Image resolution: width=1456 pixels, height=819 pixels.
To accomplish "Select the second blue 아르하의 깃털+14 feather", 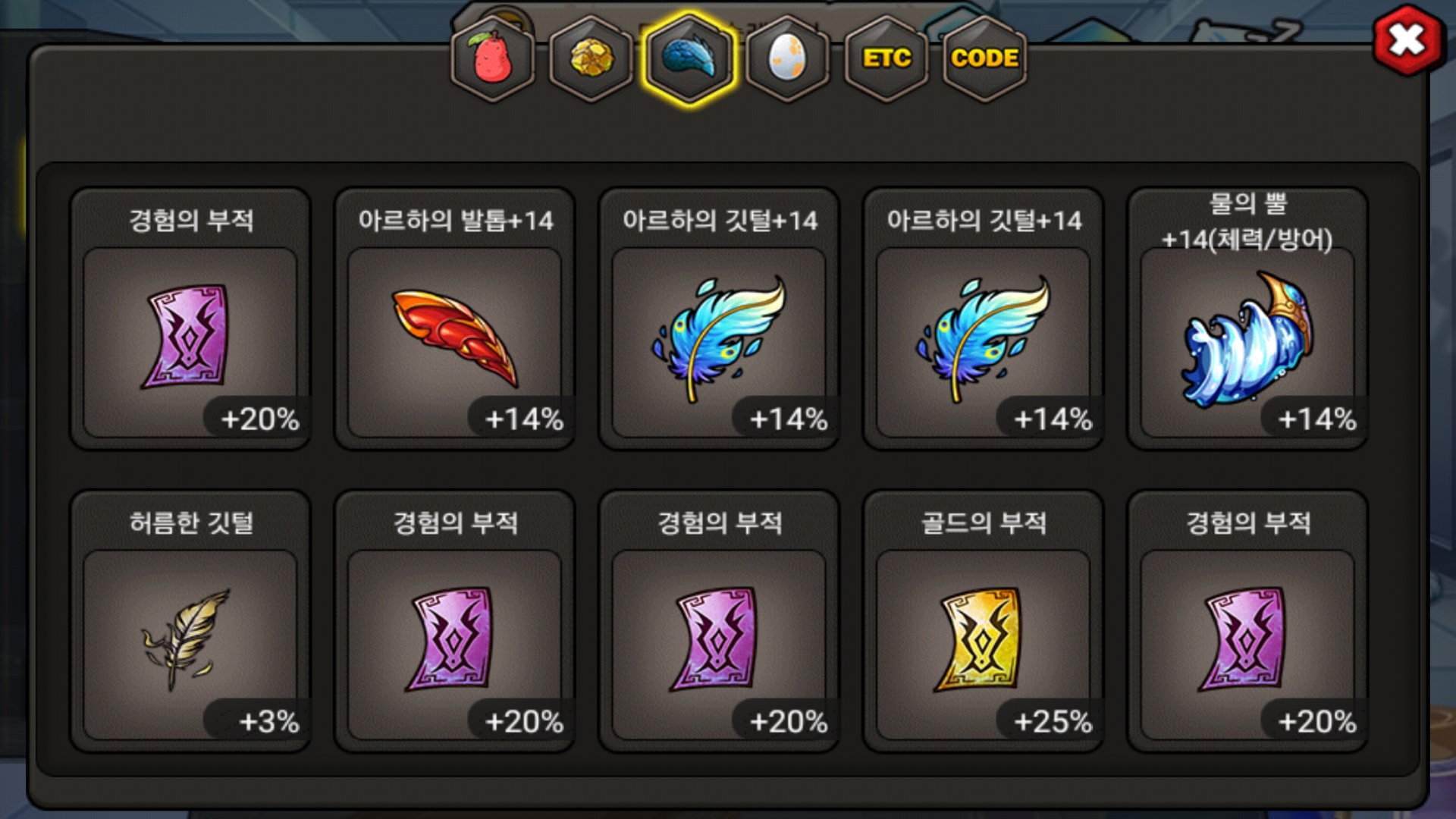I will click(x=984, y=318).
